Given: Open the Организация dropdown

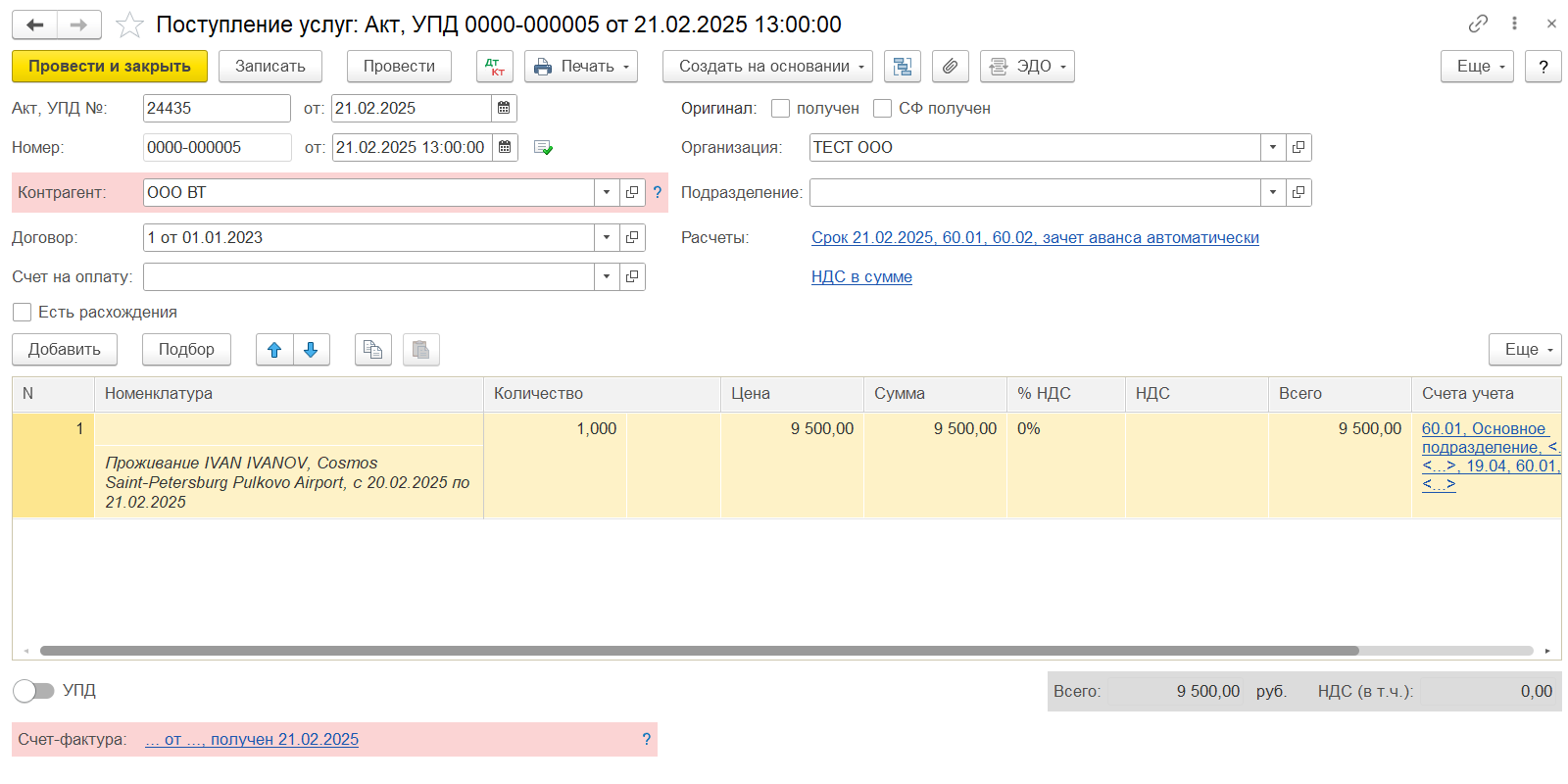Looking at the screenshot, I should pos(1272,148).
